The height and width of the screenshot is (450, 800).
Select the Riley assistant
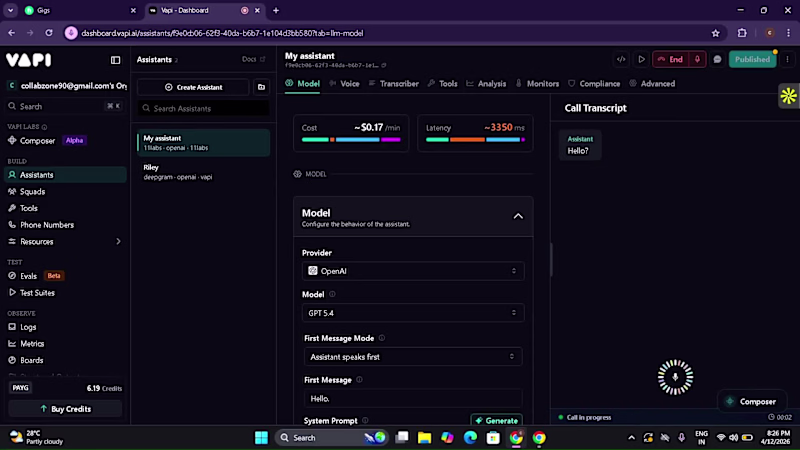click(203, 172)
